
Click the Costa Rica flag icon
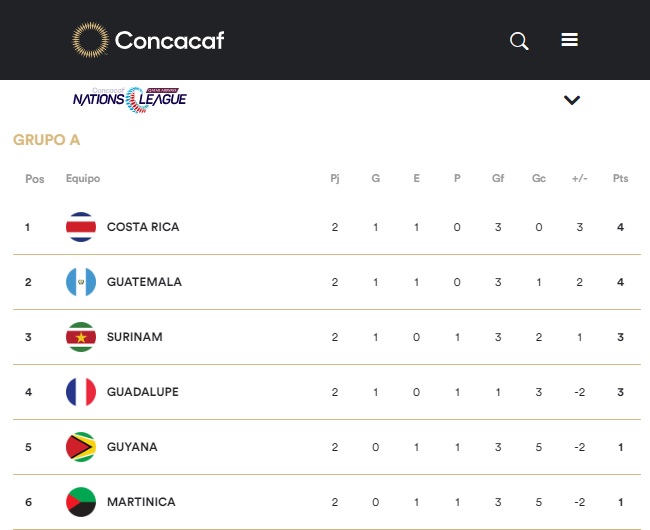(x=81, y=227)
